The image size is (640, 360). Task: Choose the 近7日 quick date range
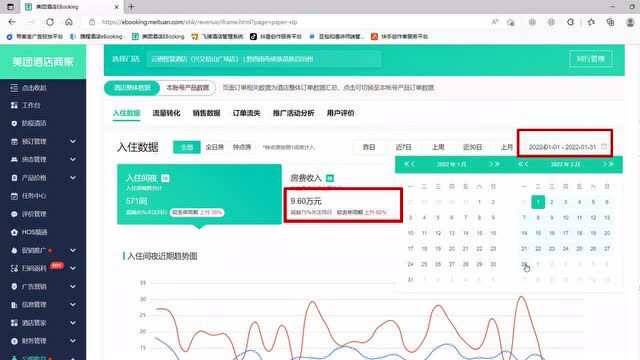coord(403,147)
